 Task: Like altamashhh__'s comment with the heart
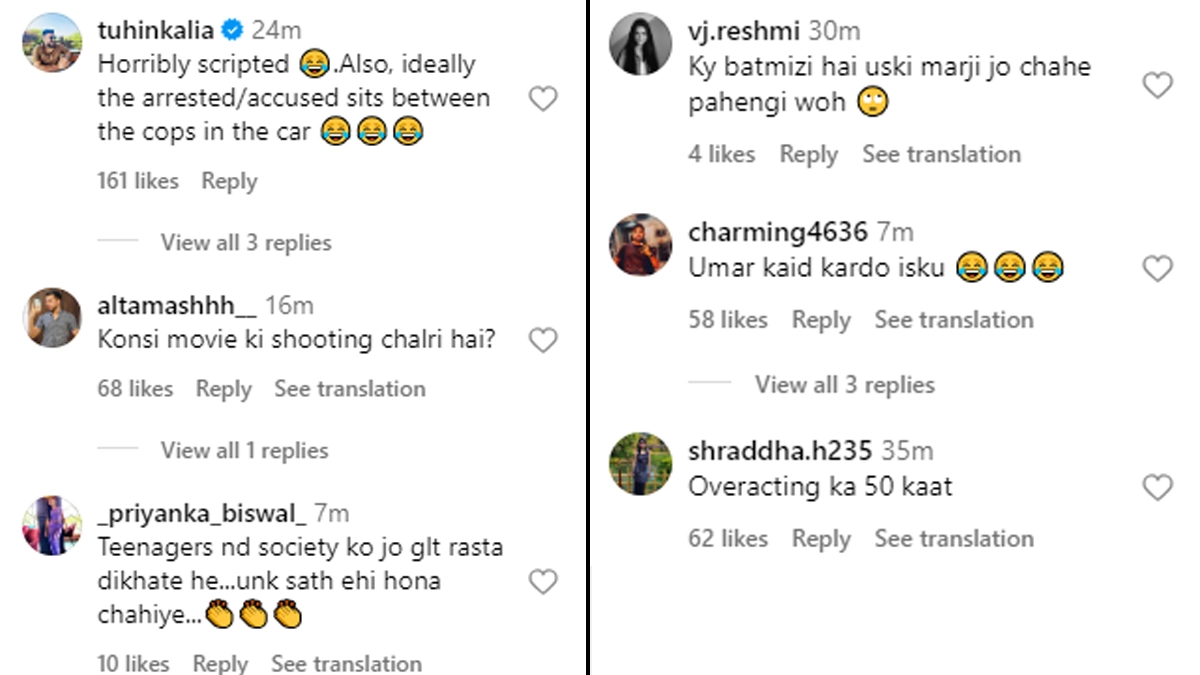pos(542,341)
